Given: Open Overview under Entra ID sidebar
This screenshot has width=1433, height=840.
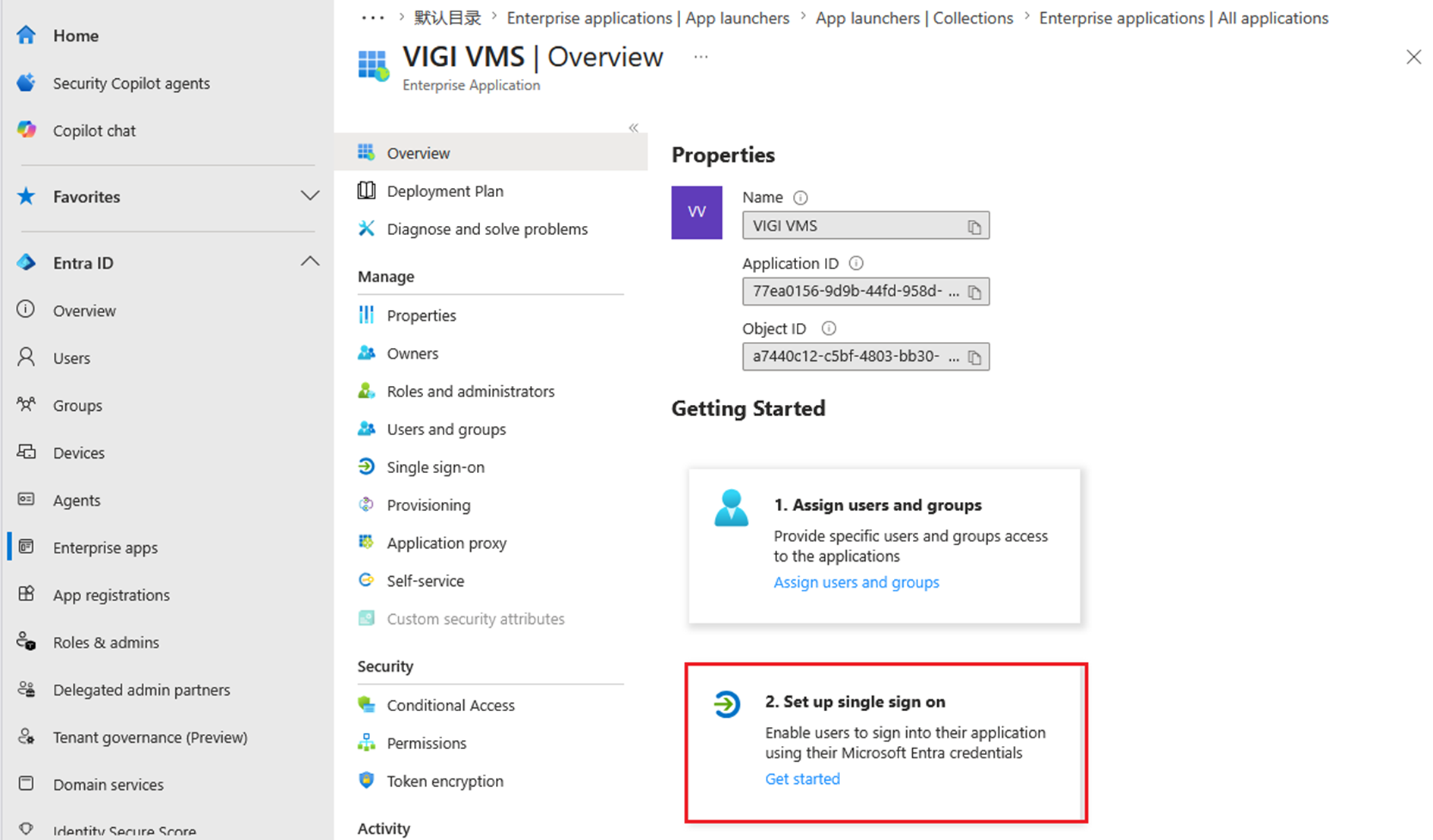Looking at the screenshot, I should click(84, 311).
